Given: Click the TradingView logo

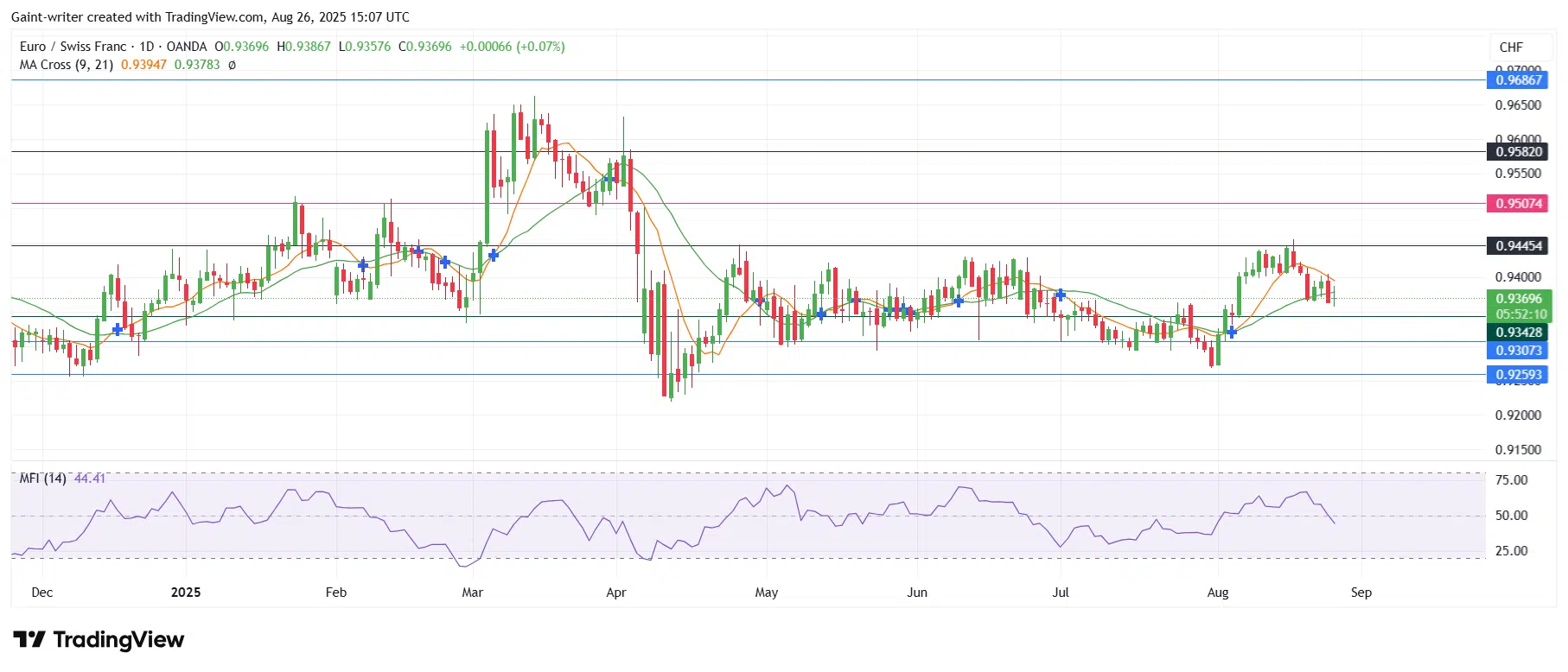Looking at the screenshot, I should click(99, 640).
